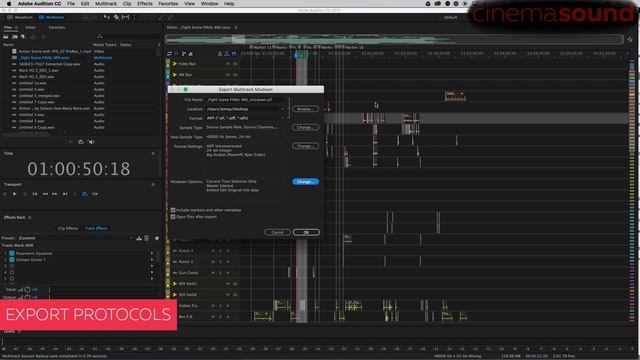Toggle Loop Playback in Transport panel

[x=84, y=194]
